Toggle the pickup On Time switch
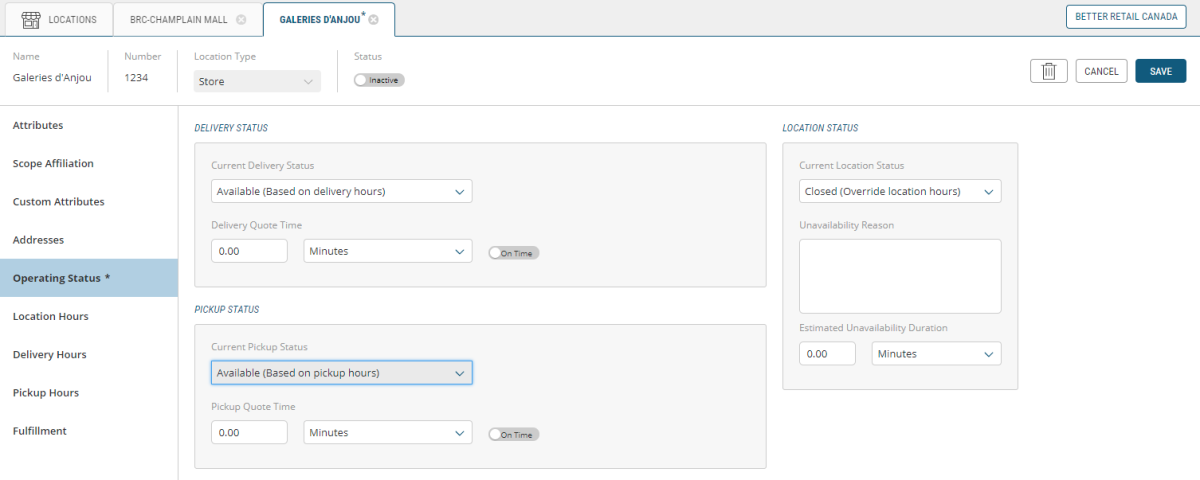 click(x=513, y=435)
